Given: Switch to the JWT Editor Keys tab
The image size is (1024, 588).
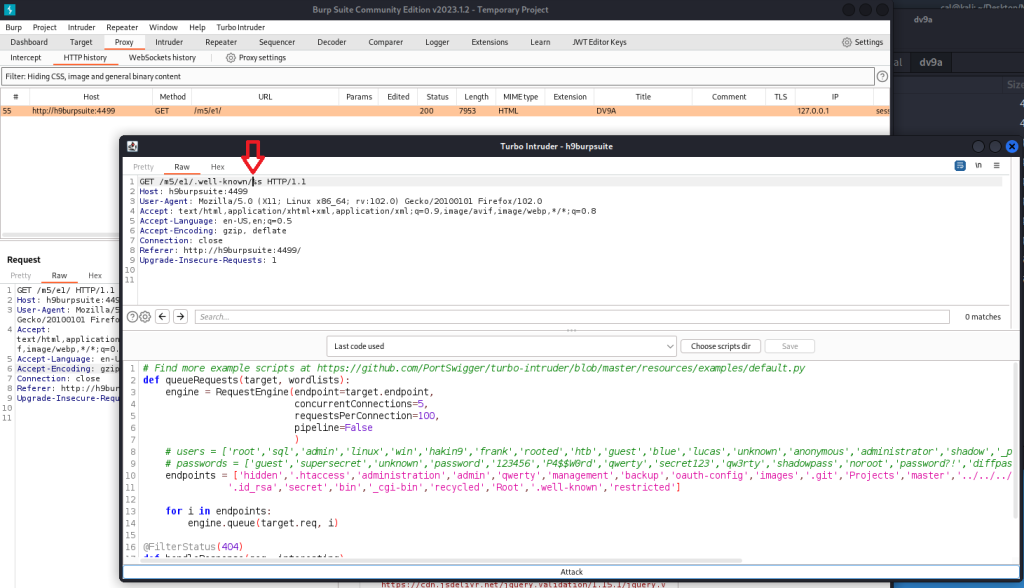Looking at the screenshot, I should 600,42.
